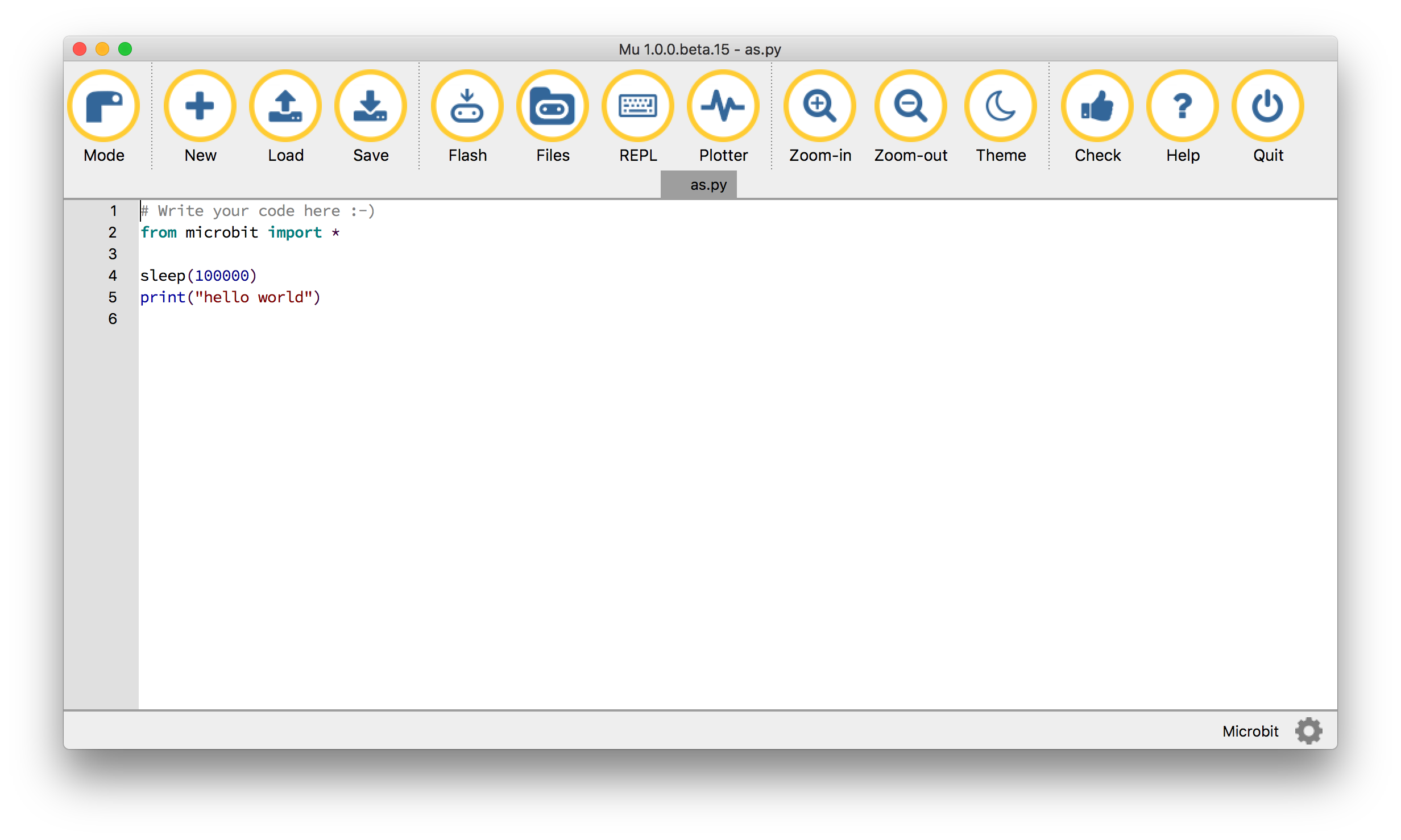Screen dimensions: 1401x840
Task: Open the micro:bit Files panel
Action: click(x=553, y=106)
